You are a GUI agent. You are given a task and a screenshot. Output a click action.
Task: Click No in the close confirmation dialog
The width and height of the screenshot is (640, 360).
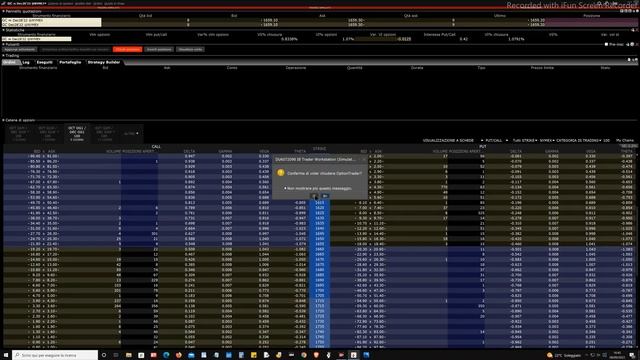pyautogui.click(x=325, y=196)
